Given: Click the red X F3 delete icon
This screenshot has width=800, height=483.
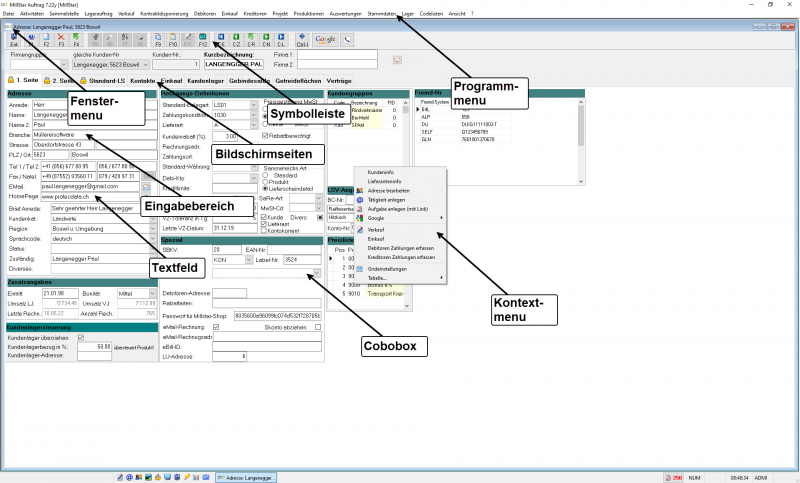Looking at the screenshot, I should click(61, 40).
